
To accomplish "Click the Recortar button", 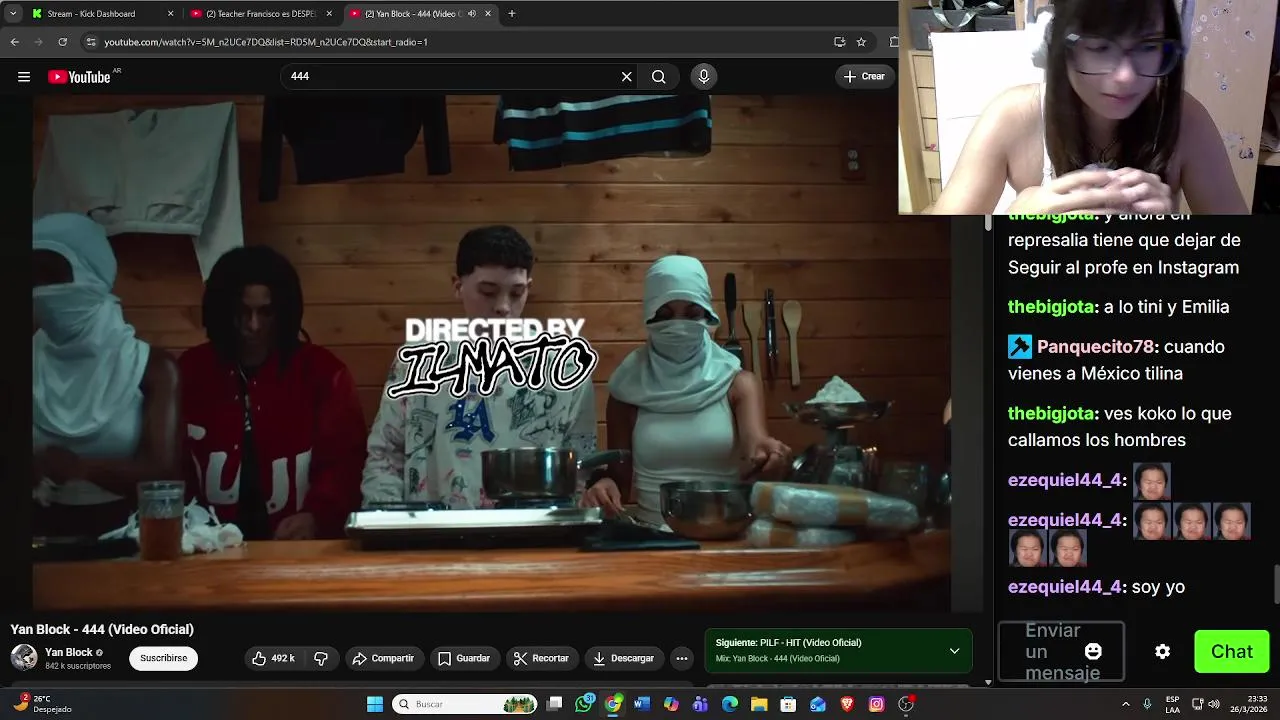I will [541, 658].
